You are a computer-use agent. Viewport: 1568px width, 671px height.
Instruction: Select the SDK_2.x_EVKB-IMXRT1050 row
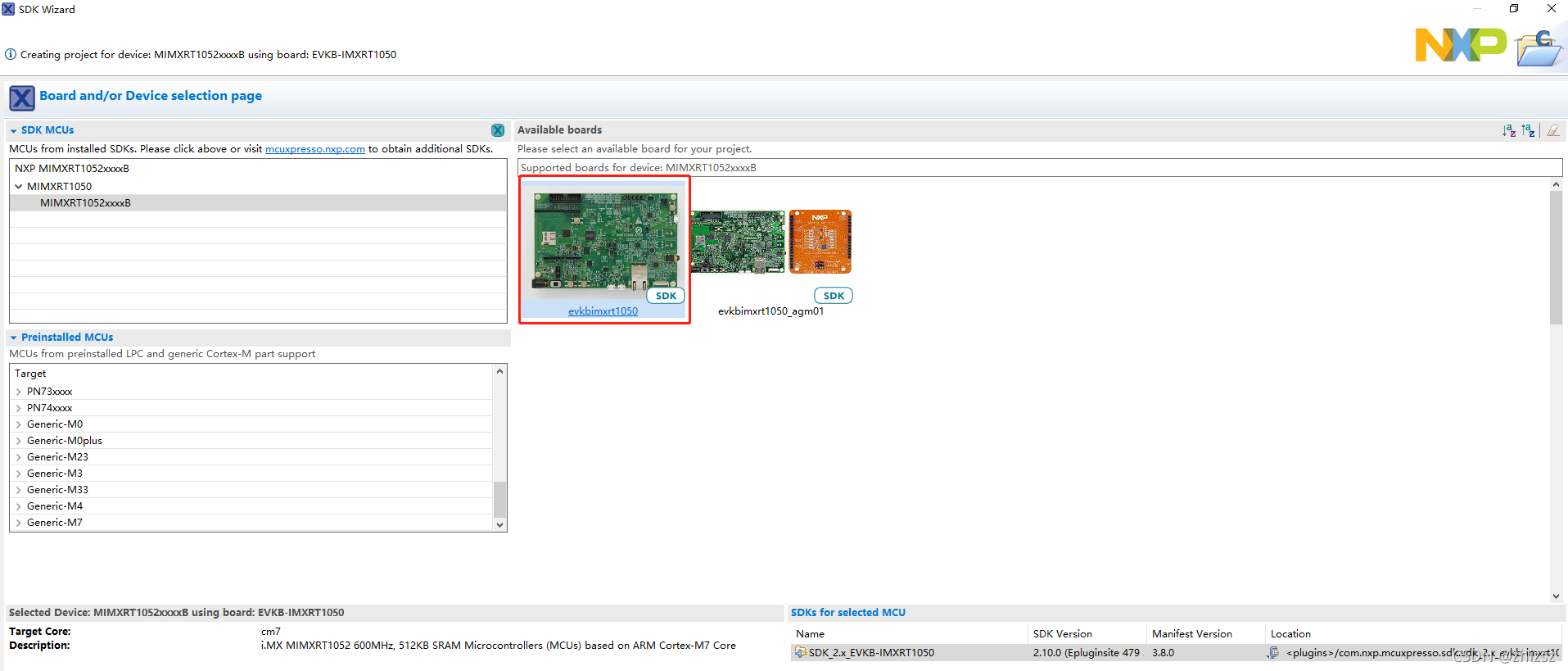pos(1177,653)
